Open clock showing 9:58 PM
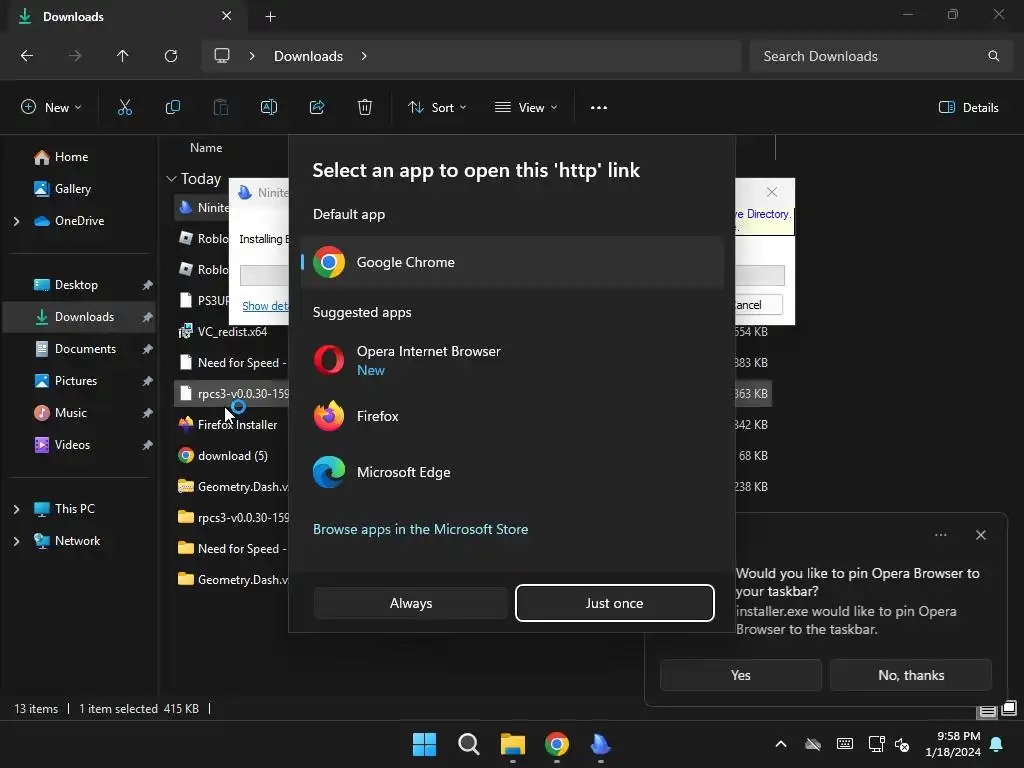The width and height of the screenshot is (1024, 768). (x=952, y=744)
